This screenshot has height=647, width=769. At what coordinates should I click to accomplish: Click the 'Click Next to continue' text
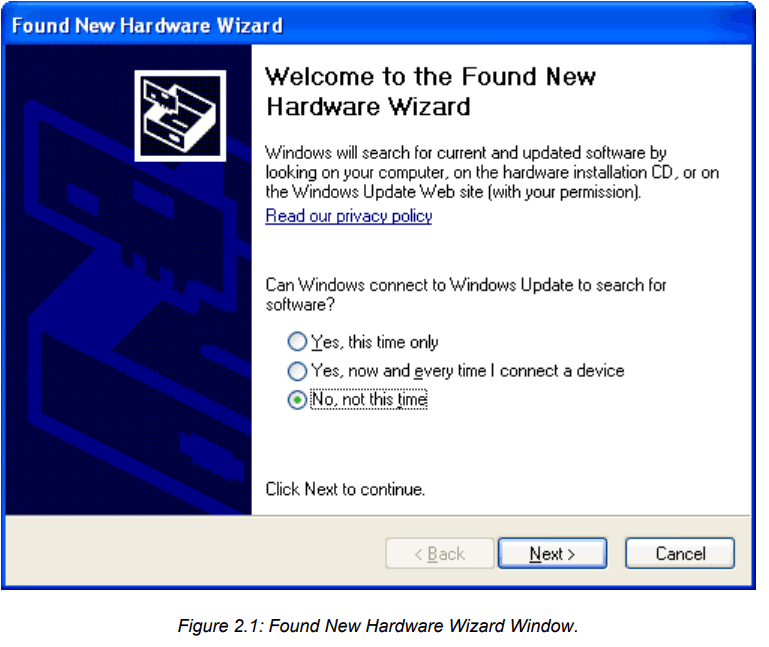[345, 489]
